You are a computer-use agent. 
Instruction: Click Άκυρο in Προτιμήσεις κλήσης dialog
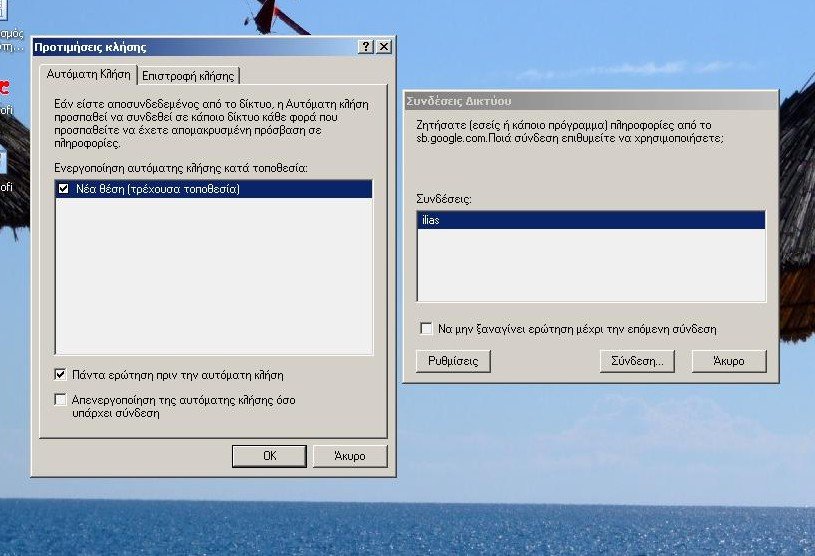coord(349,456)
